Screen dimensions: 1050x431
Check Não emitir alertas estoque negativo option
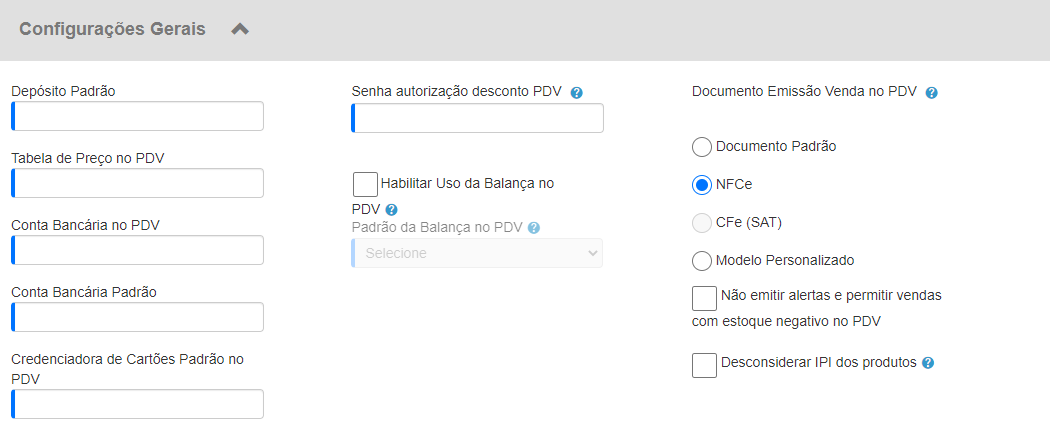point(704,298)
